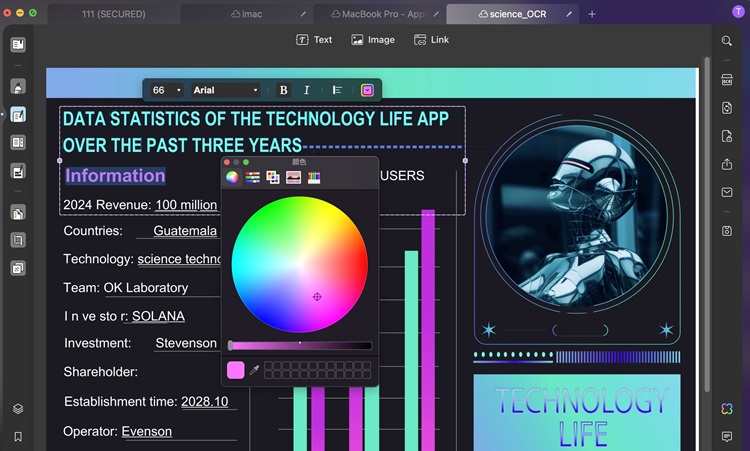Open the Page tools (copy pages) icon in sidebar
This screenshot has height=451, width=750.
coord(18,212)
